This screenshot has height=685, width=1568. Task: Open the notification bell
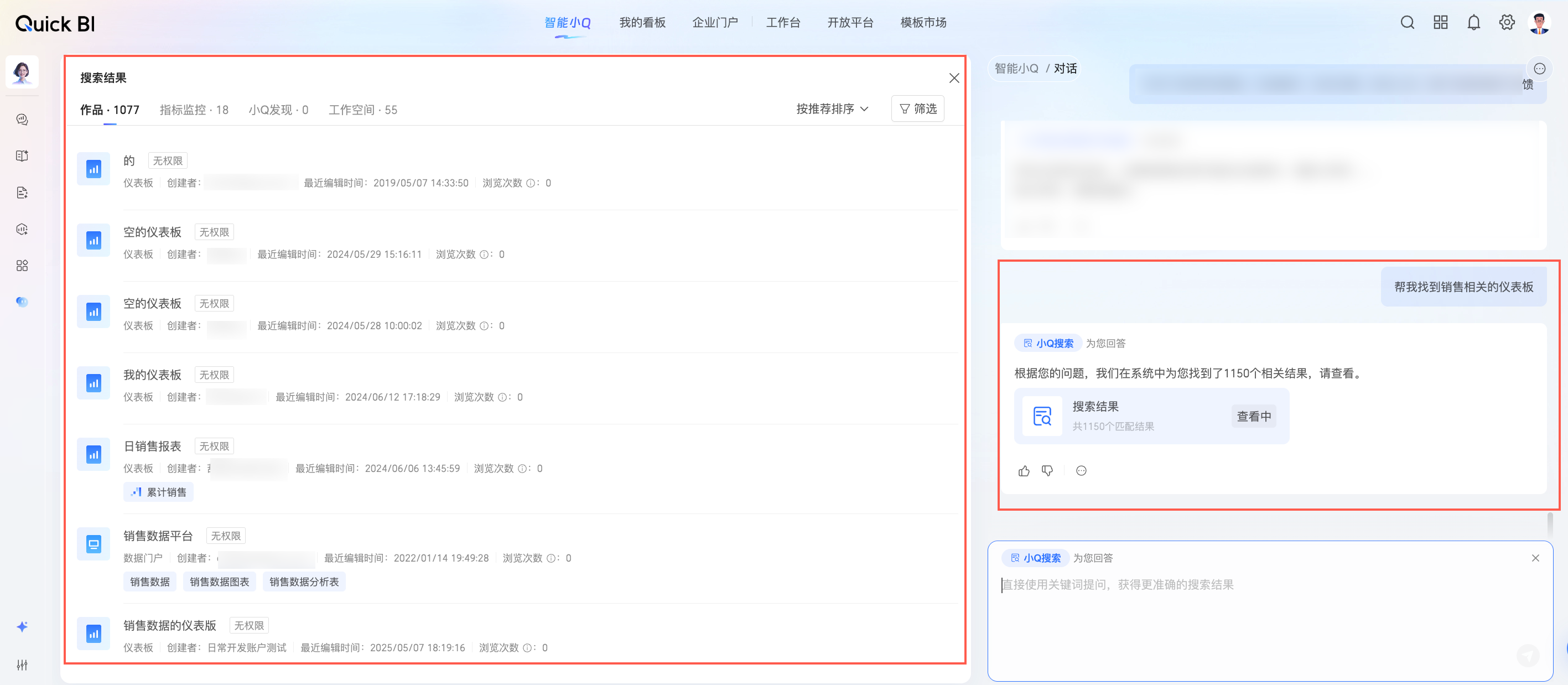1473,23
